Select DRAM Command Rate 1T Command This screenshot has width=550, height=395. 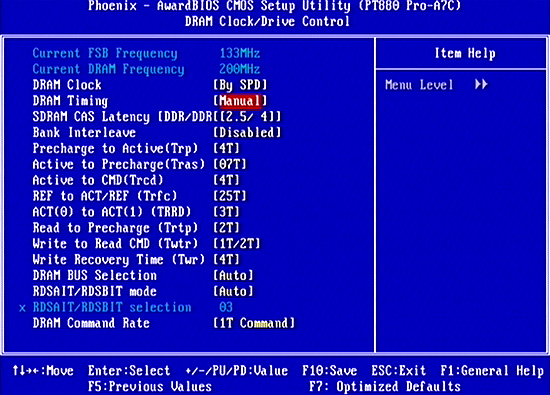tap(254, 323)
